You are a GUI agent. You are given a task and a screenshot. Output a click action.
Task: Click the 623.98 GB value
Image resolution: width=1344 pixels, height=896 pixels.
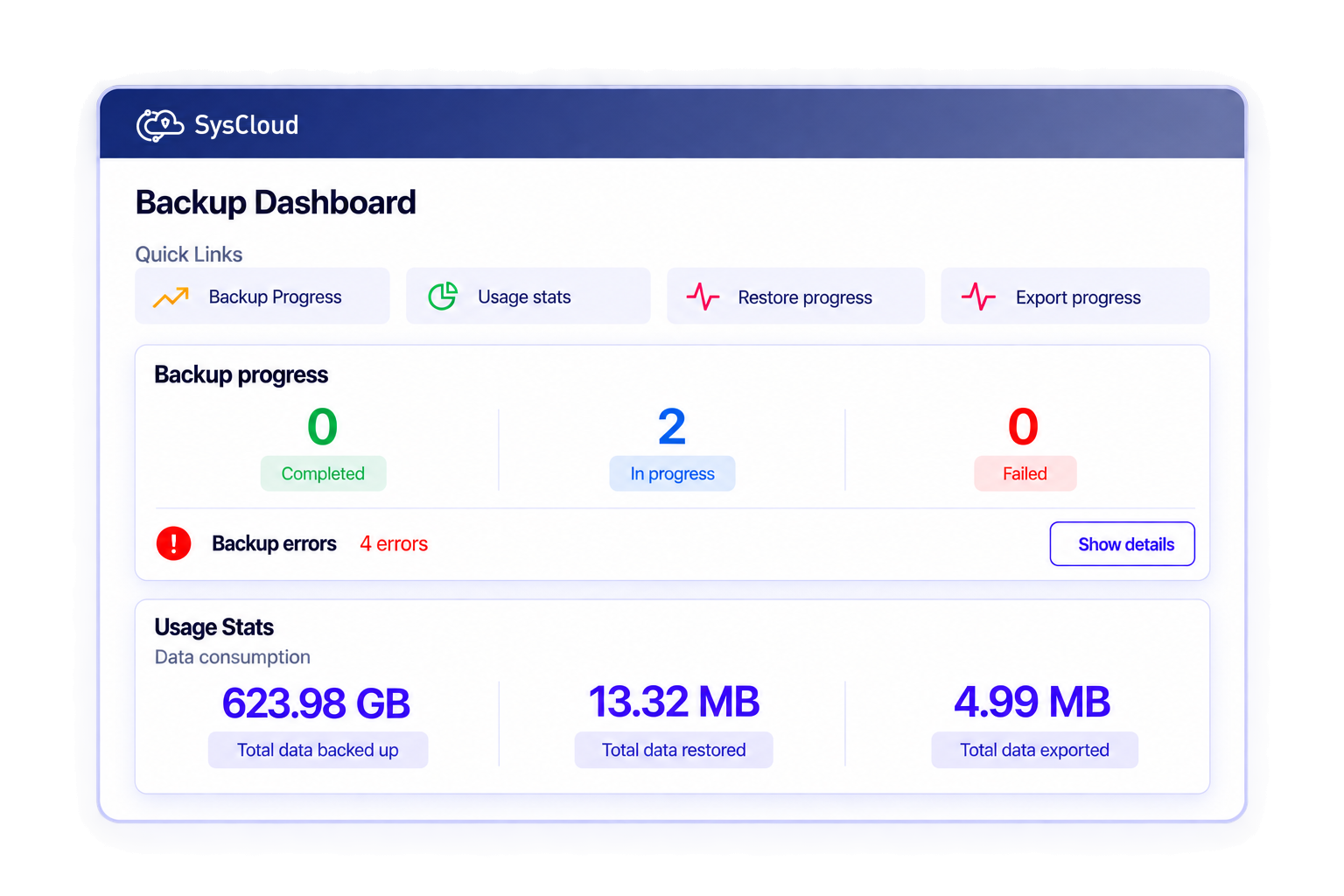tap(316, 703)
